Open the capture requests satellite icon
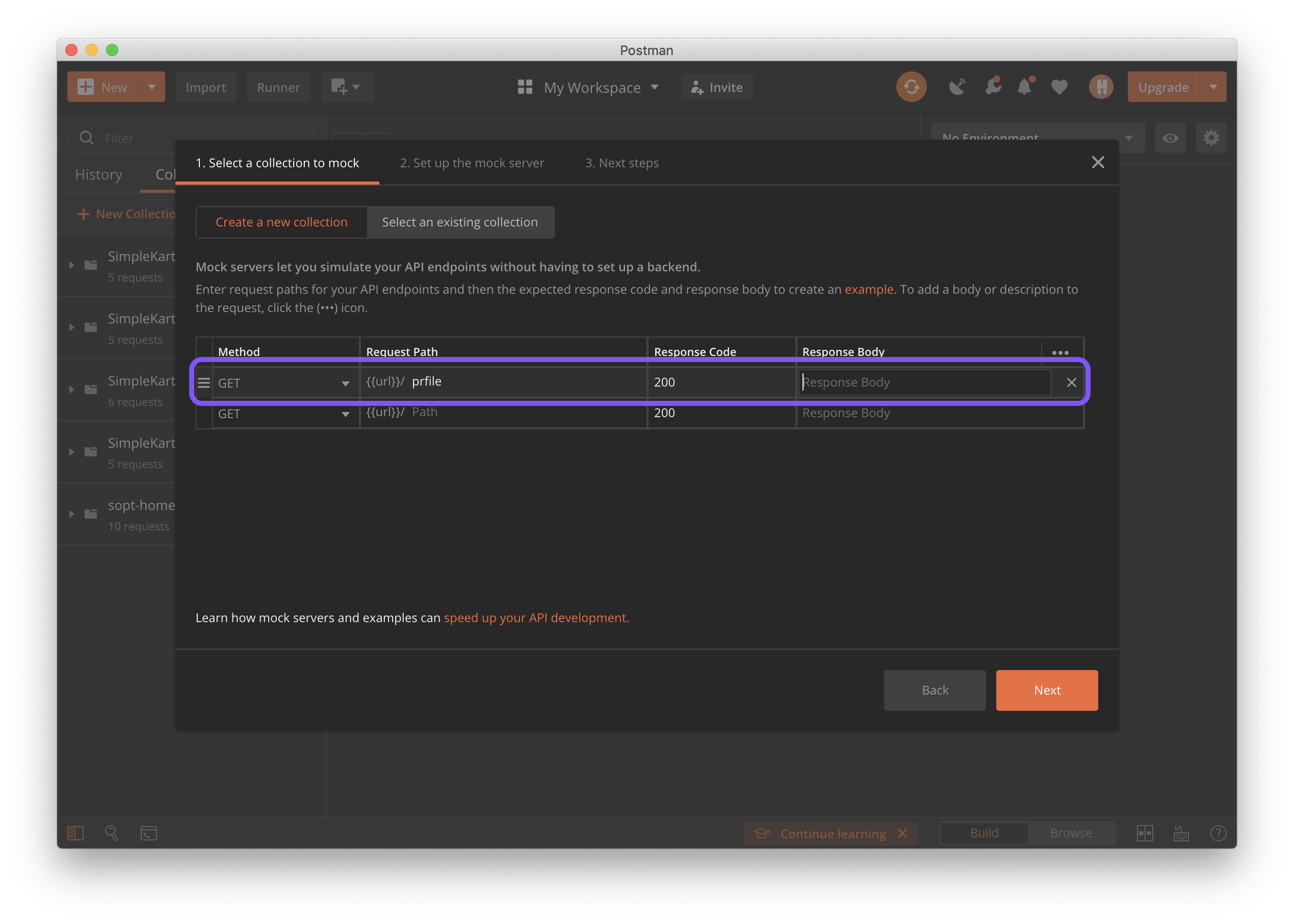1294x924 pixels. point(957,87)
